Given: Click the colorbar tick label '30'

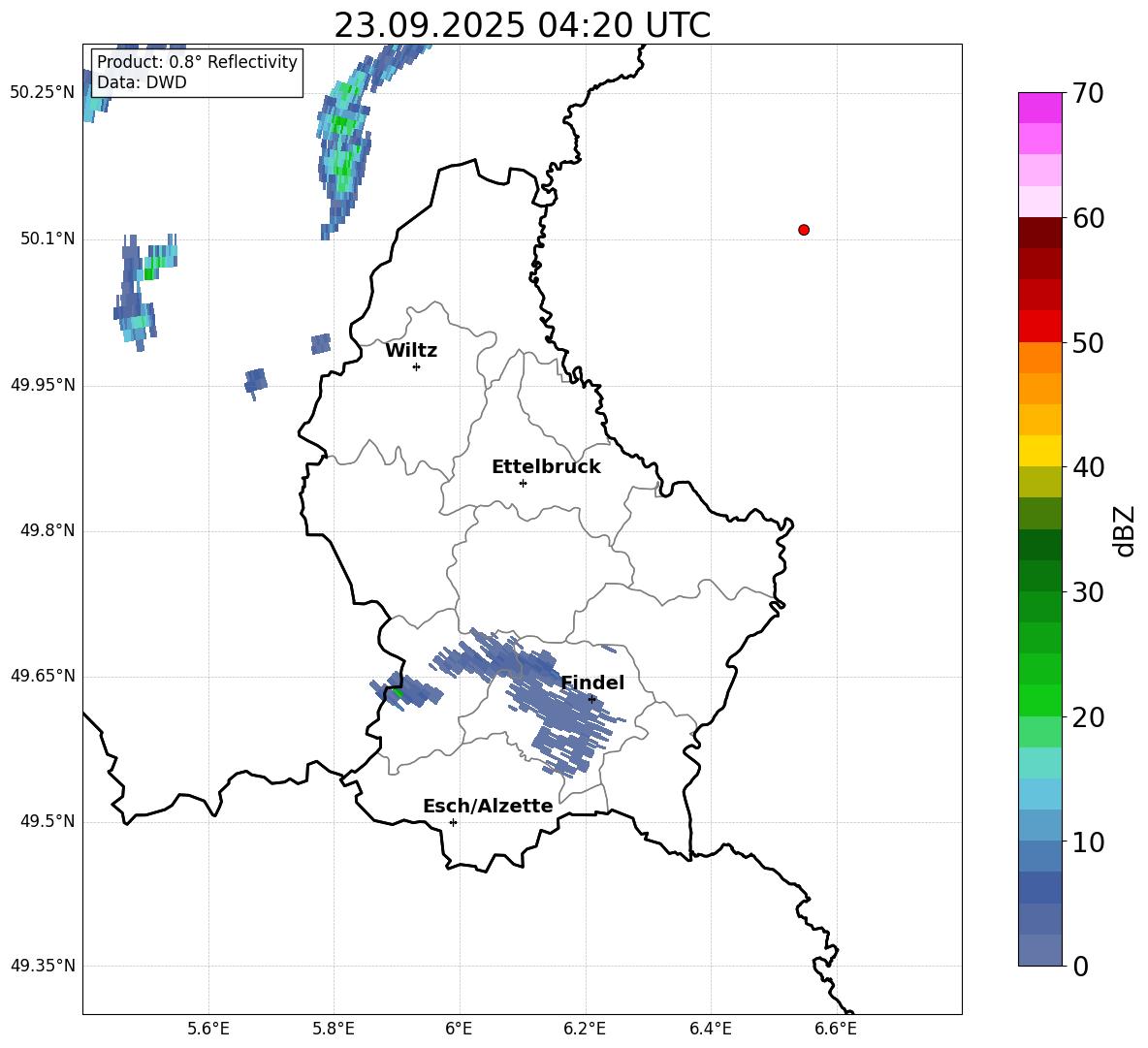Looking at the screenshot, I should coord(1088,592).
